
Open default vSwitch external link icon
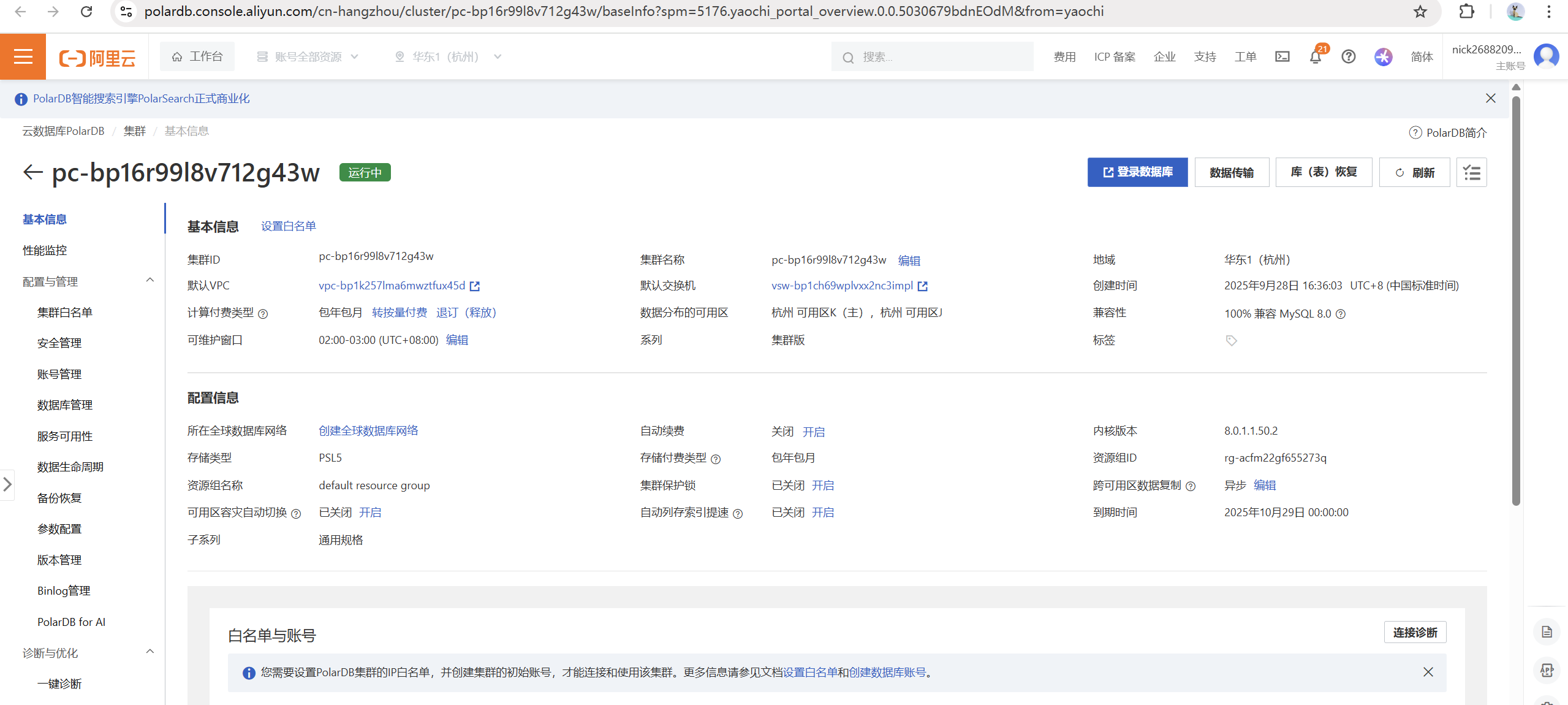click(922, 286)
